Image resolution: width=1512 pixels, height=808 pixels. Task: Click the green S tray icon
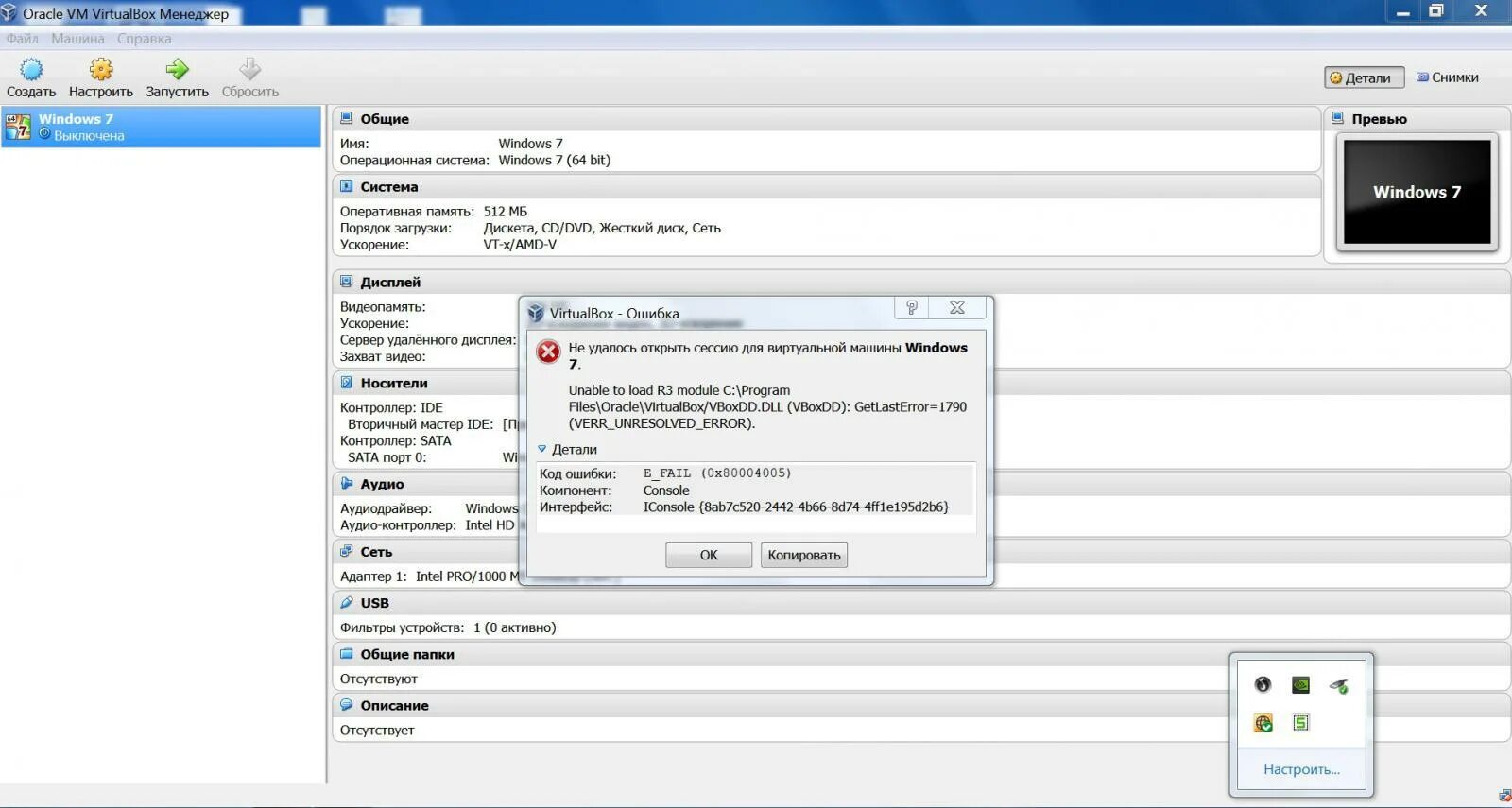pos(1301,723)
